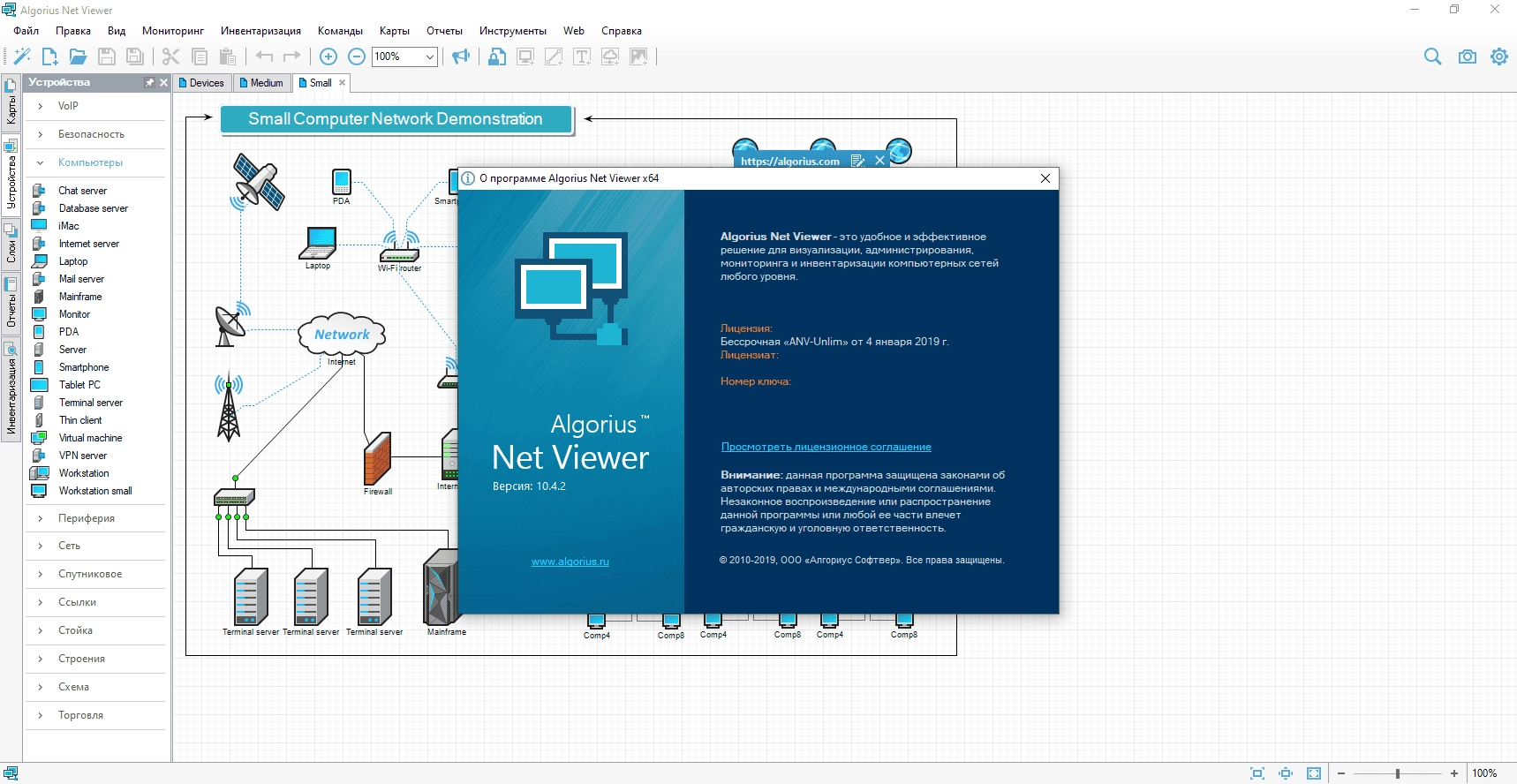Zoom out with the minus circle icon
Image resolution: width=1517 pixels, height=784 pixels.
click(357, 57)
